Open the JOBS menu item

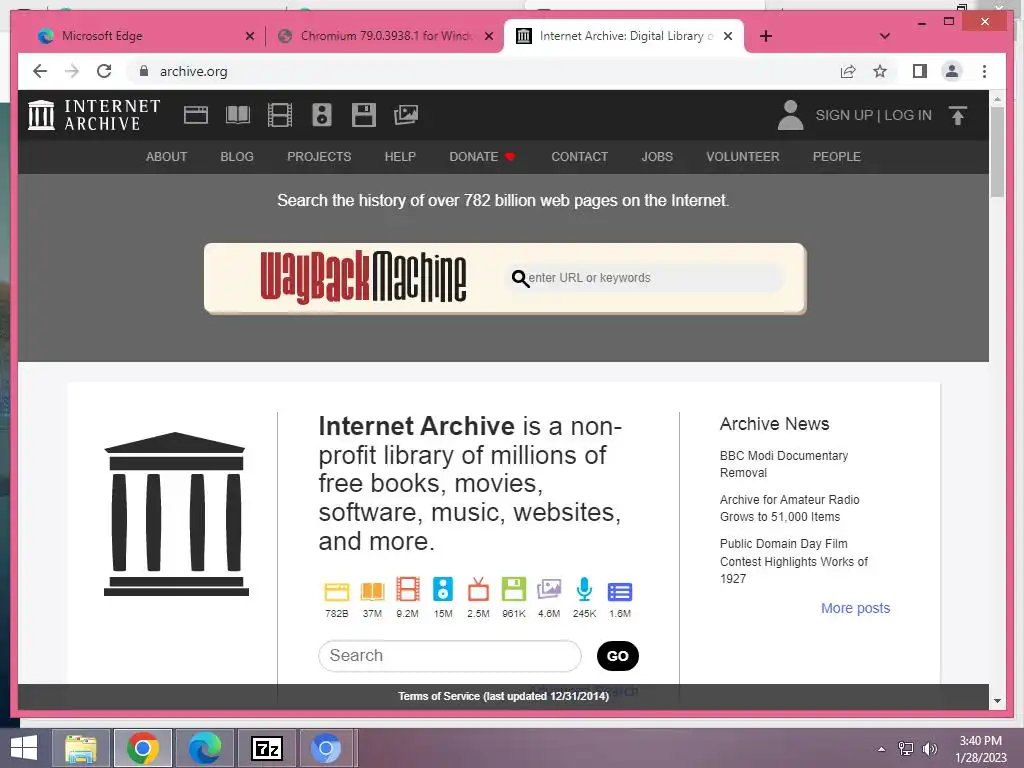657,157
